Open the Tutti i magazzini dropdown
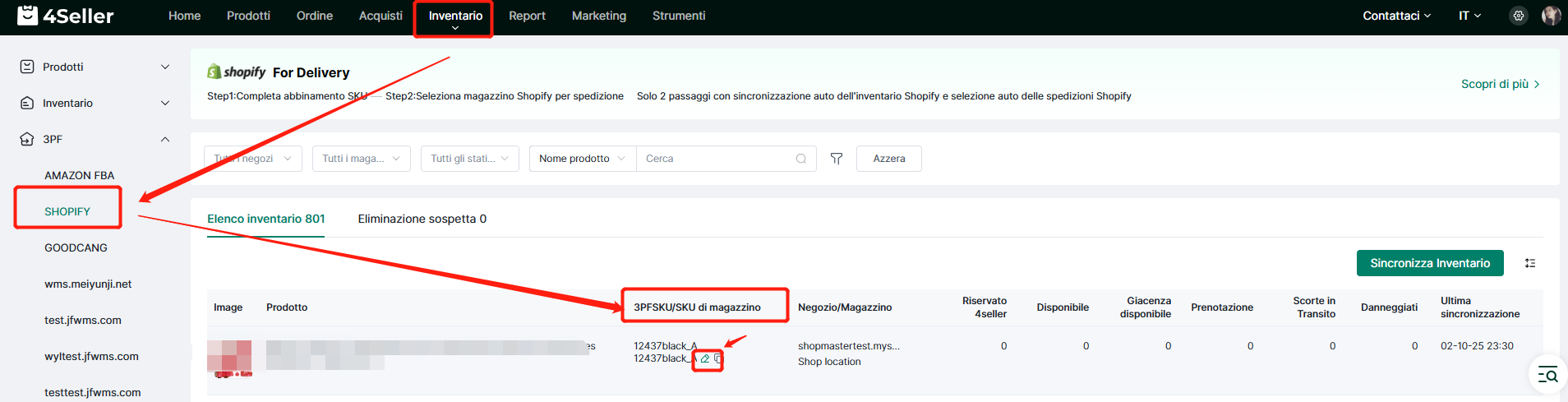This screenshot has height=402, width=1568. tap(362, 159)
